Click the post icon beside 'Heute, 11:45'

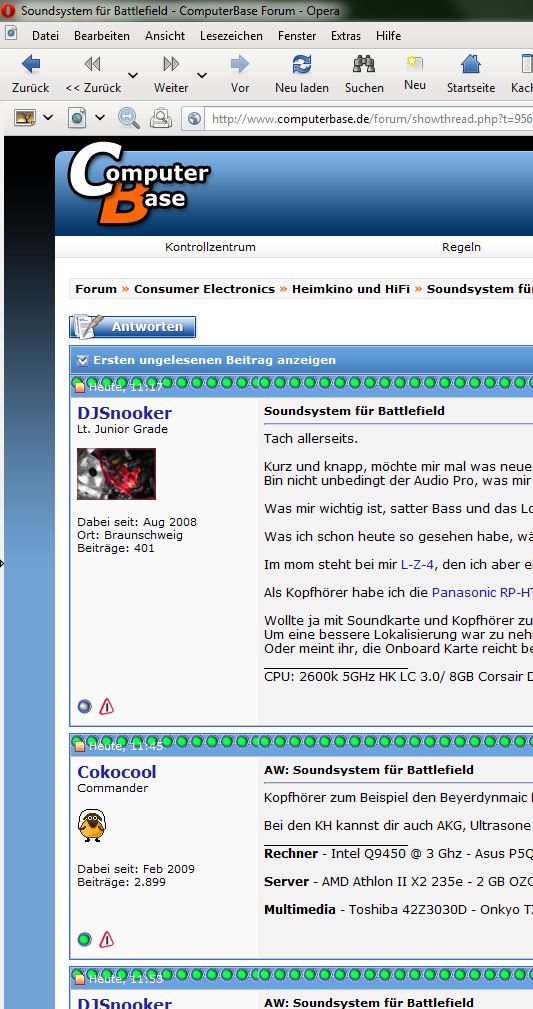coord(79,746)
